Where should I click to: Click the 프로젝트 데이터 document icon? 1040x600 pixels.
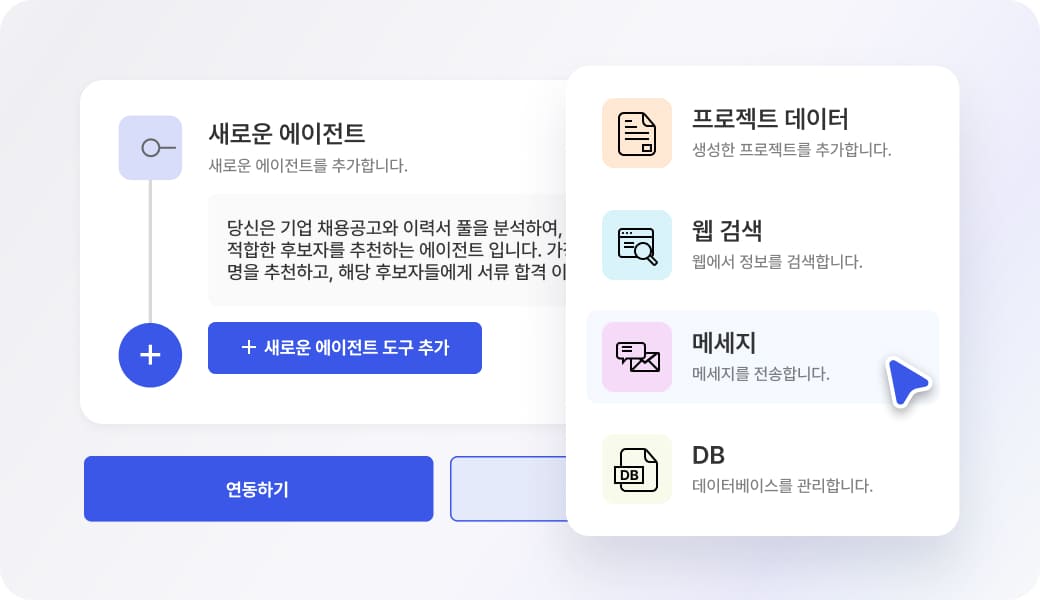(x=637, y=133)
